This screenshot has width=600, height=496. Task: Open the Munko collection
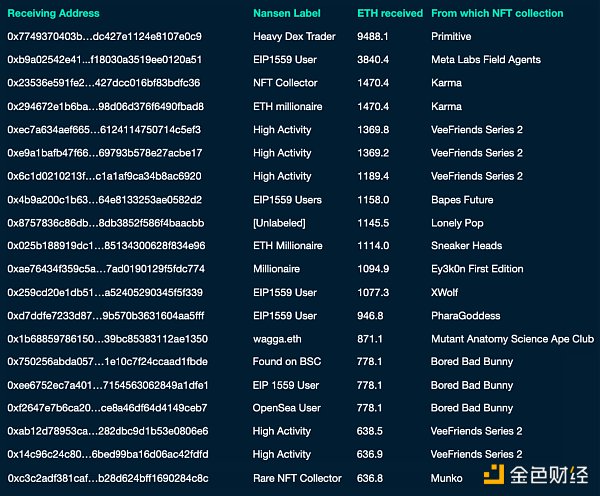pos(447,478)
